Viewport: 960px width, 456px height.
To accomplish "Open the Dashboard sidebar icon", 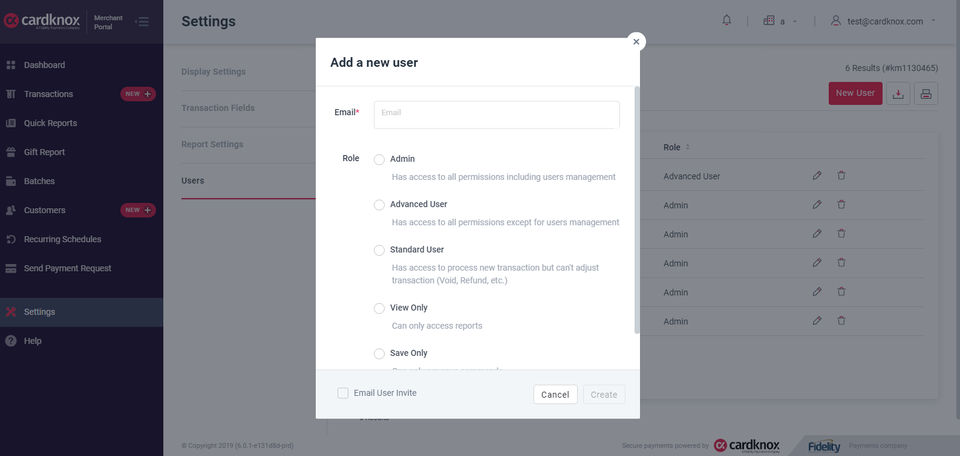I will point(11,65).
